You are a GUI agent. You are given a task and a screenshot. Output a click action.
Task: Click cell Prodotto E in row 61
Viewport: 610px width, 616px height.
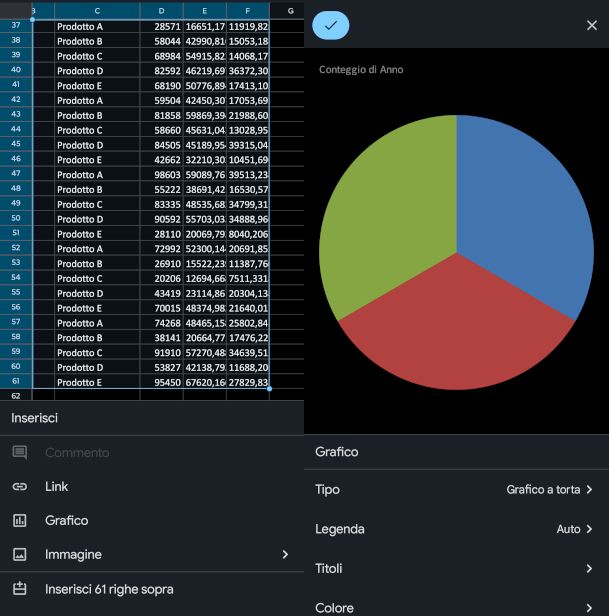coord(97,382)
